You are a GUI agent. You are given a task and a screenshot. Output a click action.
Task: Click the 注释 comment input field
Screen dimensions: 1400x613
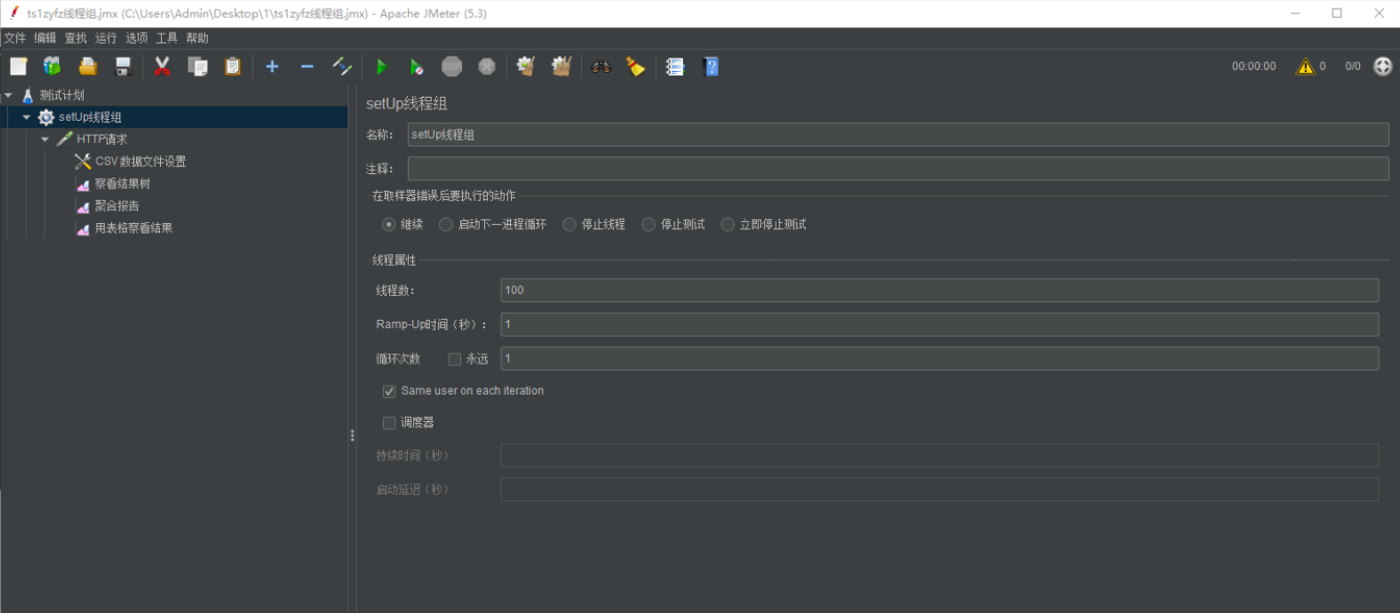click(x=898, y=168)
